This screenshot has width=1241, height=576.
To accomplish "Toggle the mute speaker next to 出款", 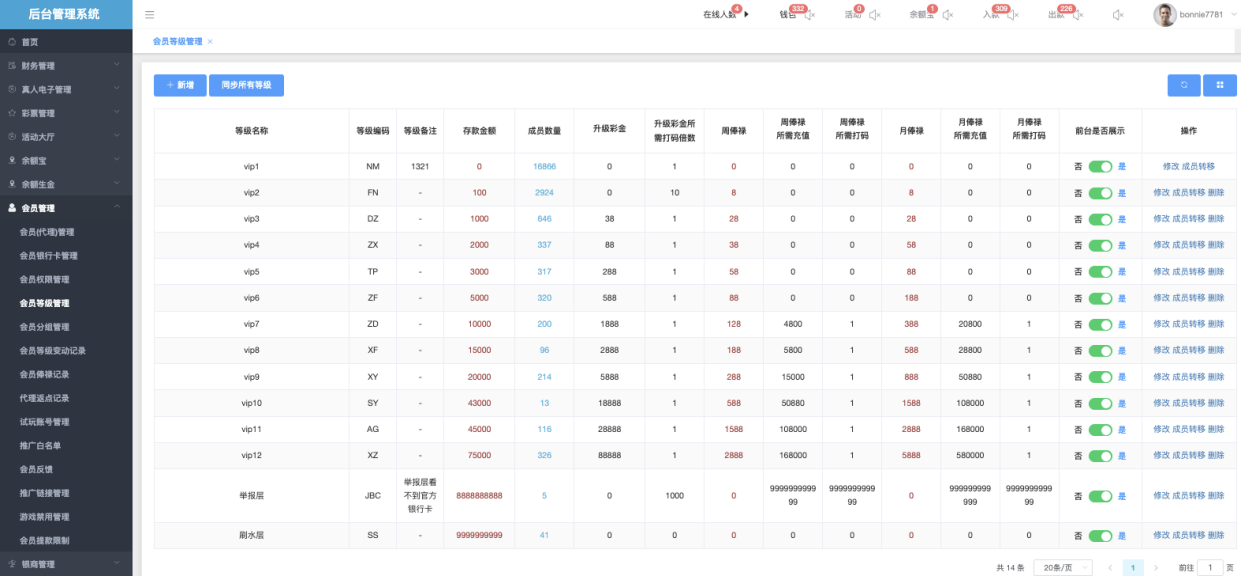I will point(1077,15).
